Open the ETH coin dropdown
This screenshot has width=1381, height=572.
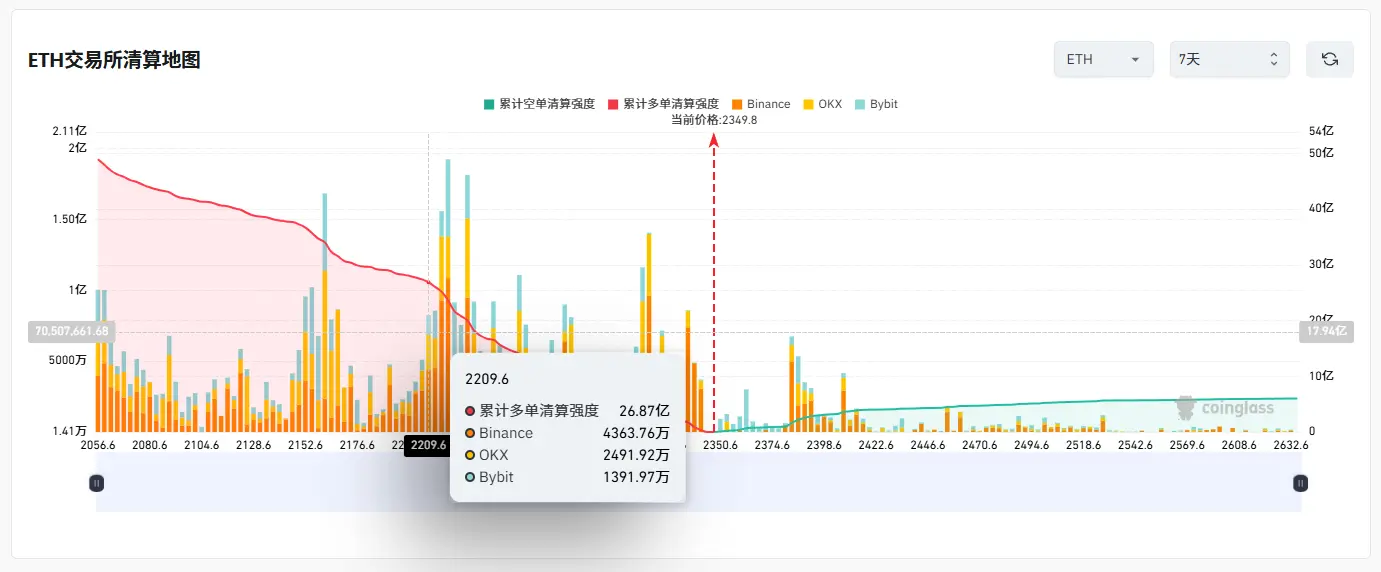coord(1104,59)
